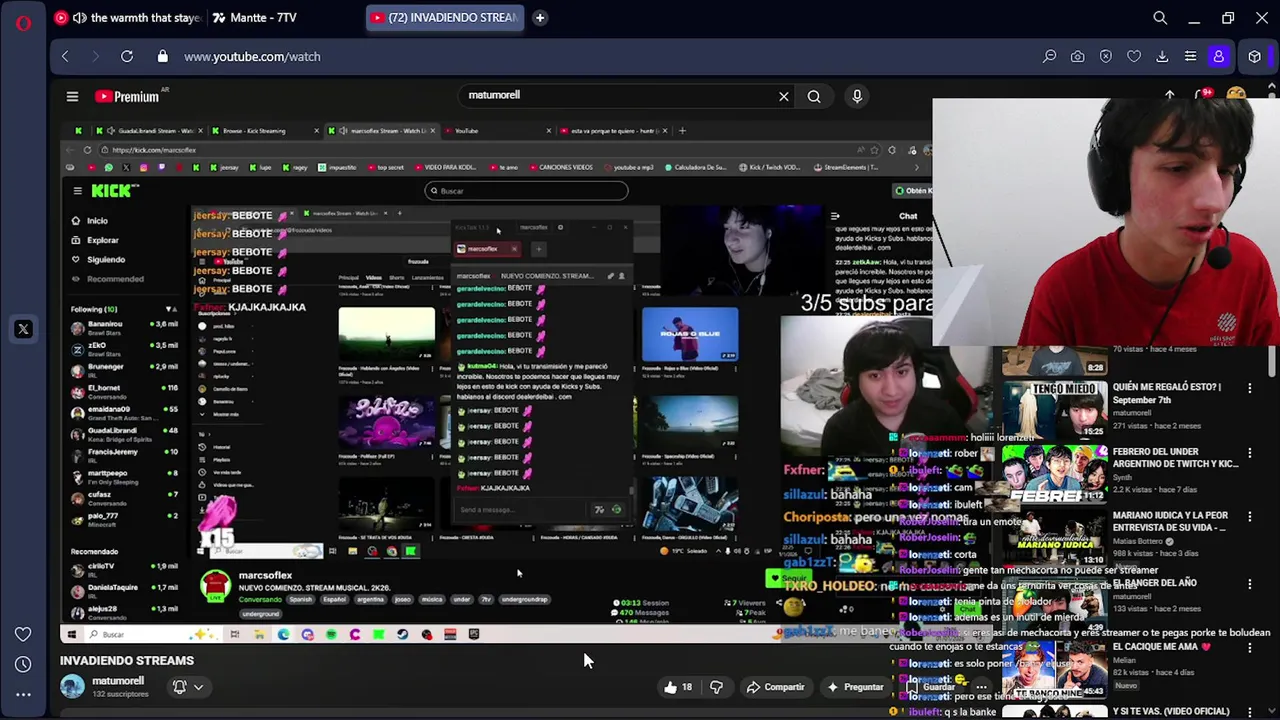This screenshot has height=720, width=1280.
Task: Click the Kick 'Buscar' search field in video
Action: [x=526, y=191]
